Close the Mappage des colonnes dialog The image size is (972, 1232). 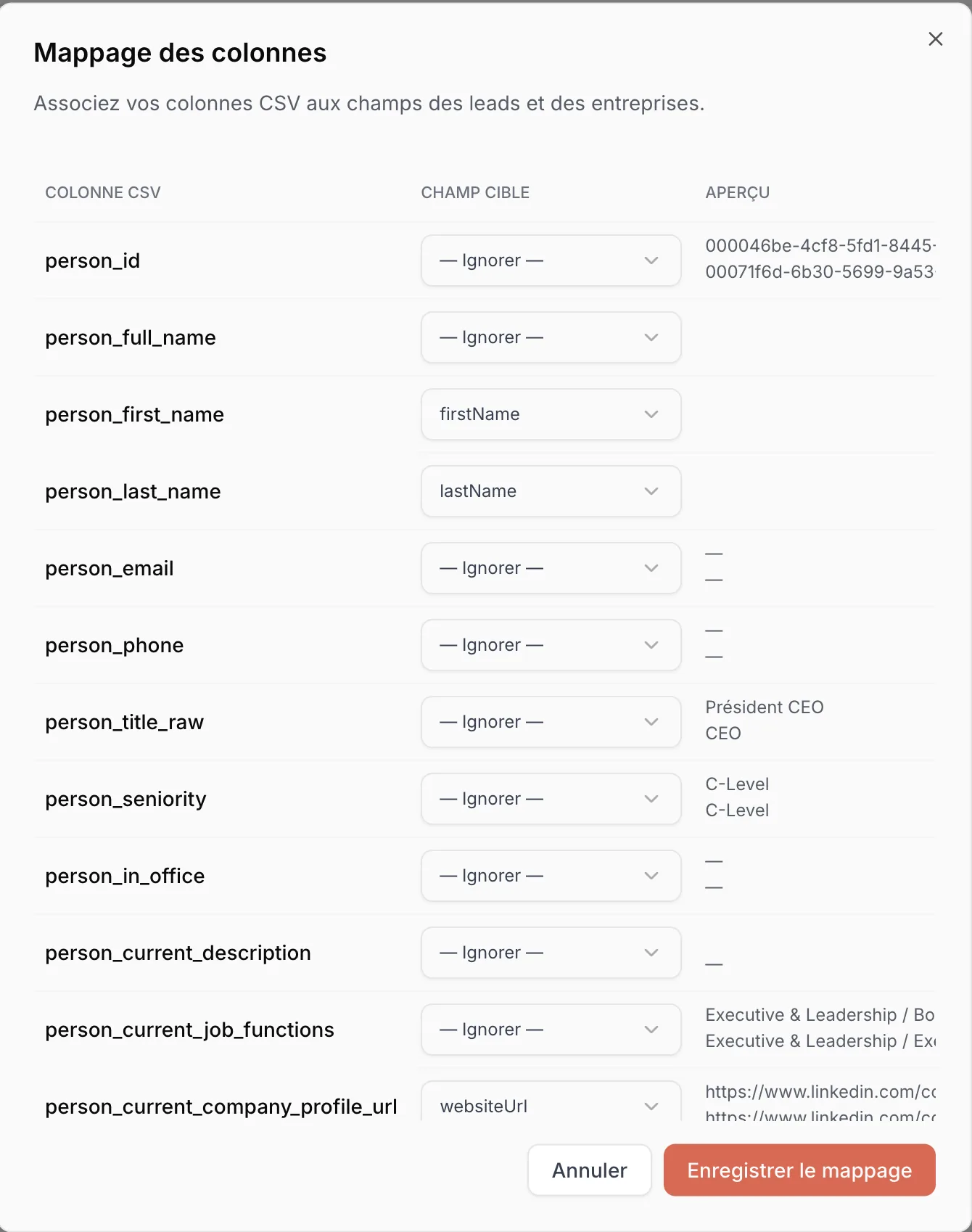click(x=936, y=39)
